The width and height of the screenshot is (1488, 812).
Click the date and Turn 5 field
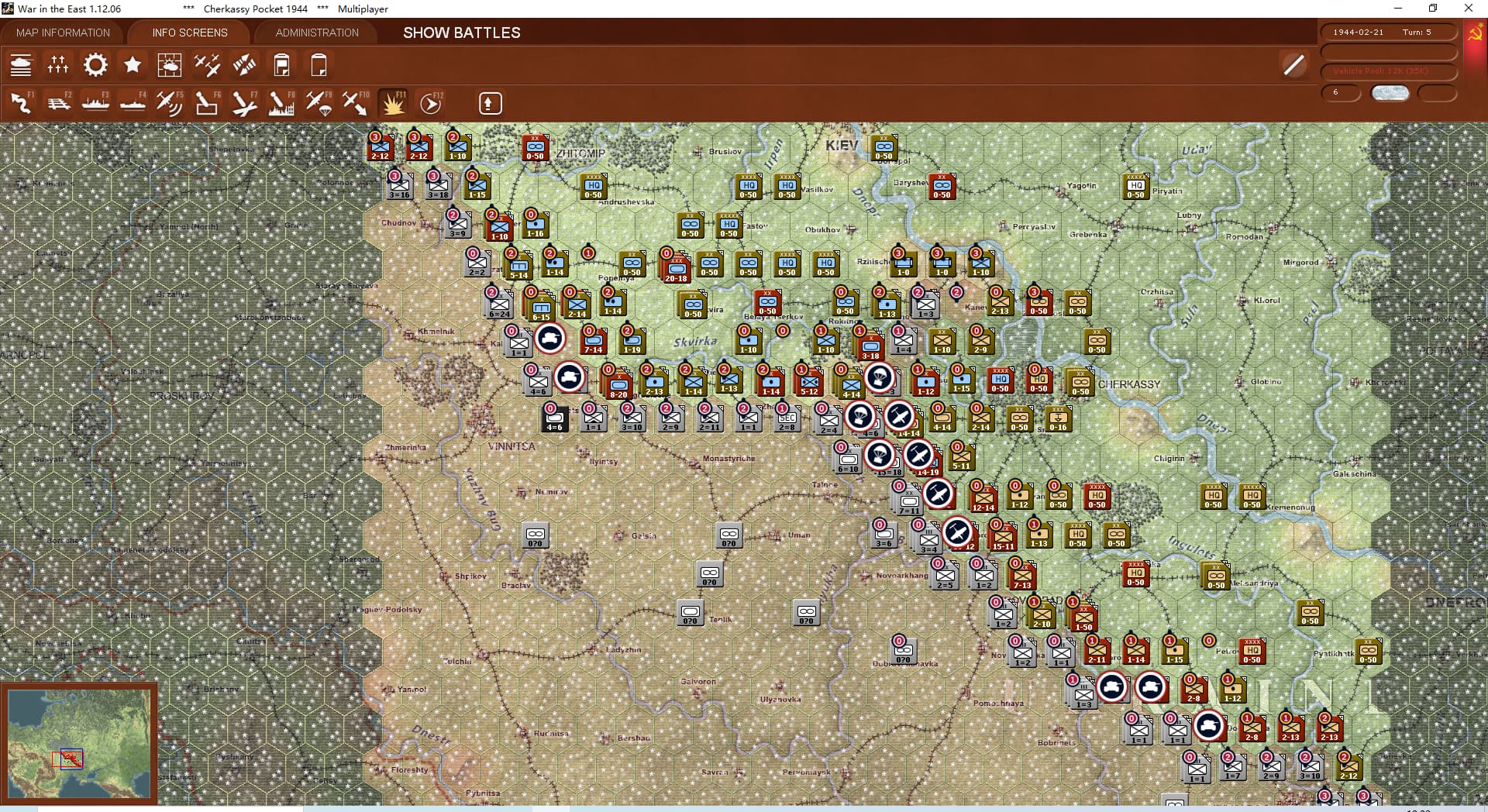[1388, 33]
